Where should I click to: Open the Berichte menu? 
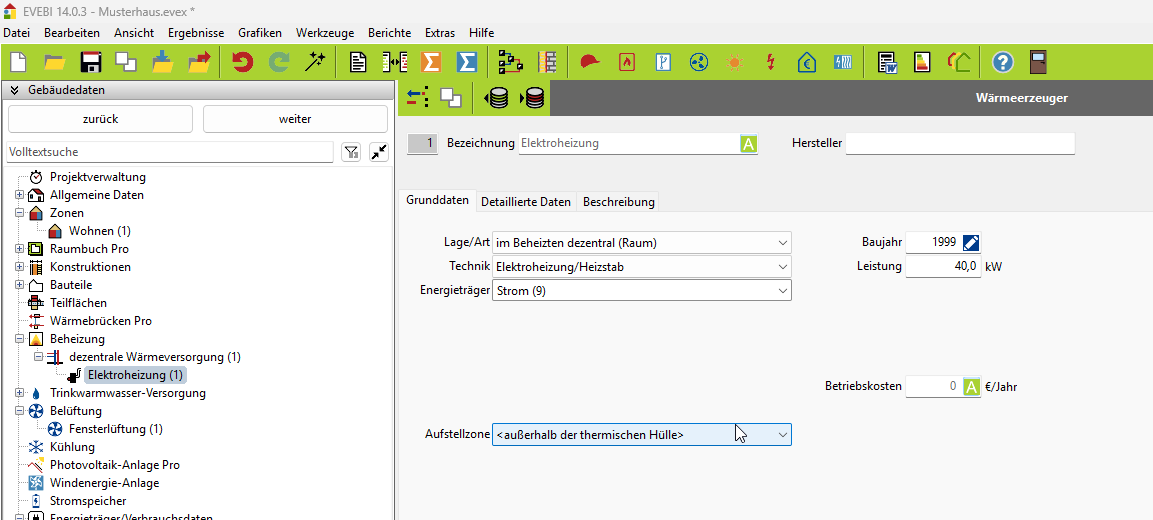coord(389,33)
